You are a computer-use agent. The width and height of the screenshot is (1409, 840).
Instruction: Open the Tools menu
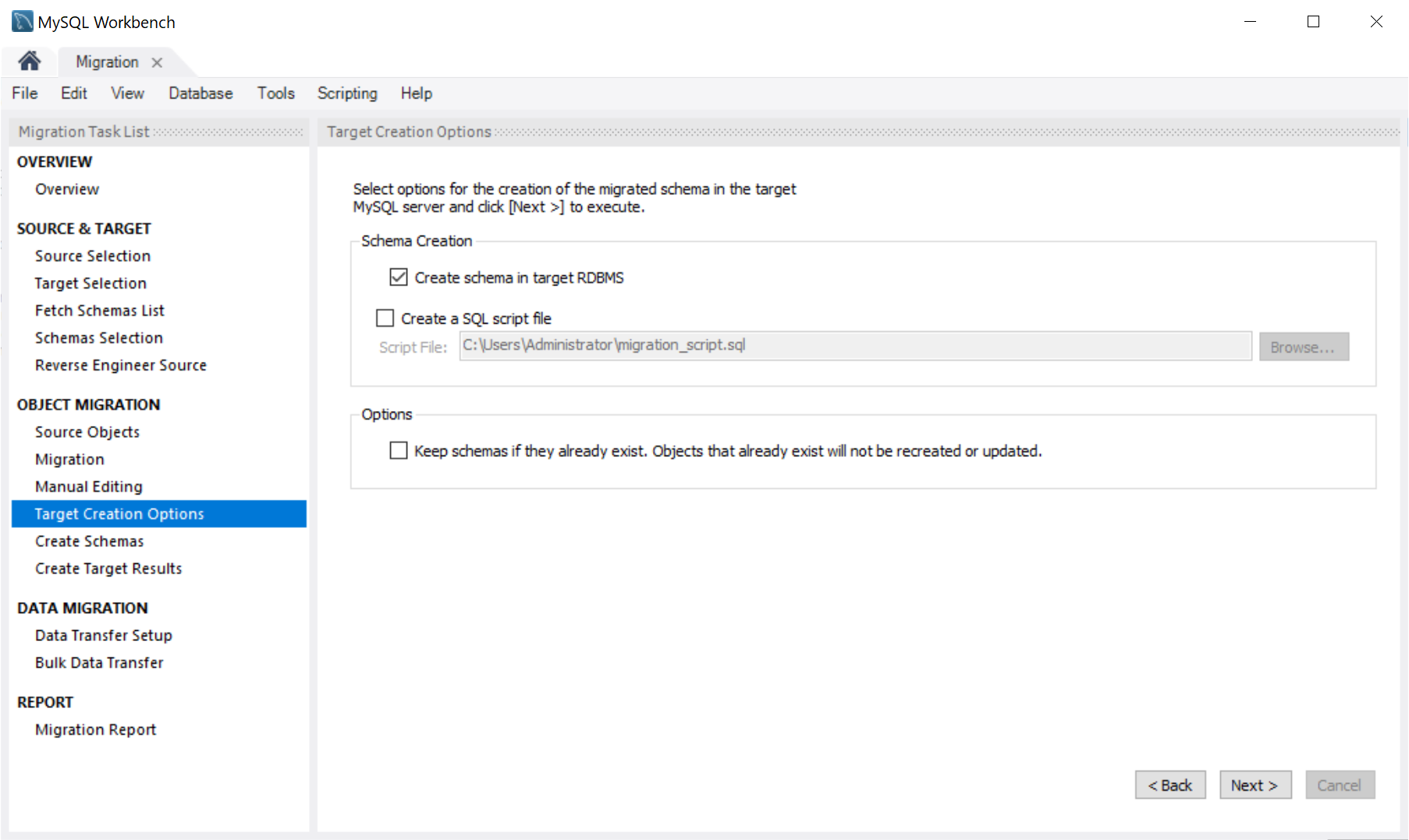click(x=275, y=94)
